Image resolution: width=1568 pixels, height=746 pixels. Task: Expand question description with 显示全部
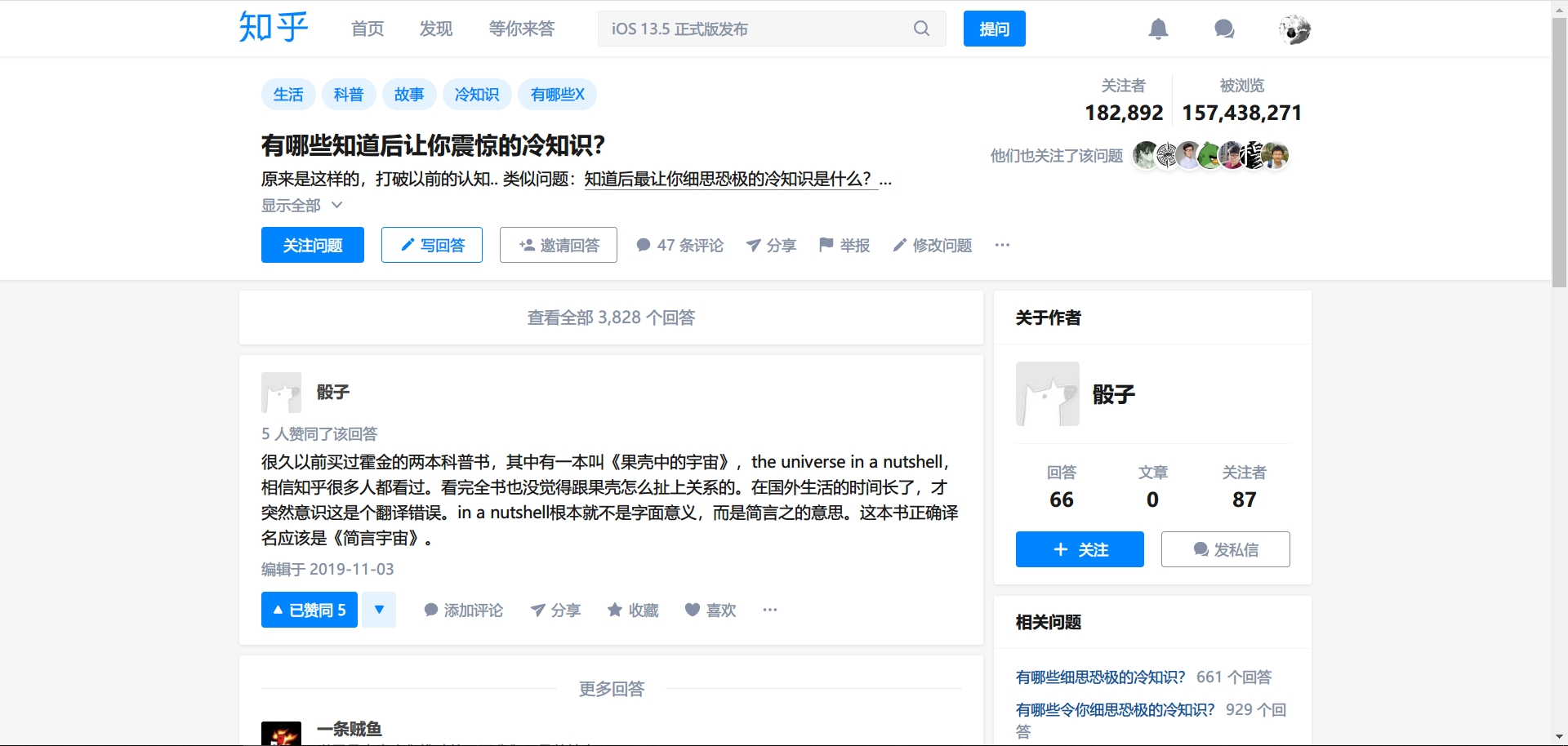tap(301, 206)
